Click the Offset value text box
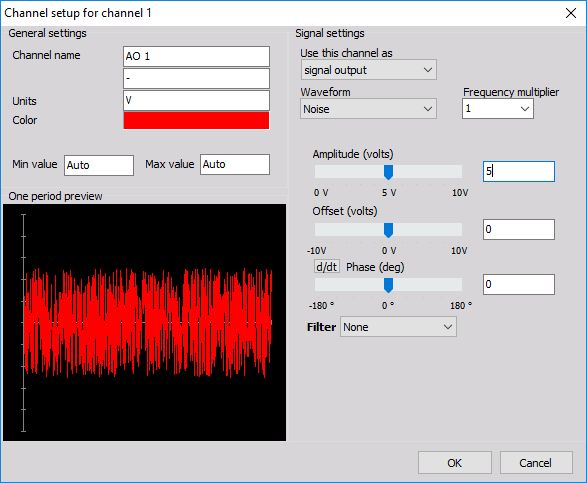Viewport: 587px width, 483px height. [519, 229]
